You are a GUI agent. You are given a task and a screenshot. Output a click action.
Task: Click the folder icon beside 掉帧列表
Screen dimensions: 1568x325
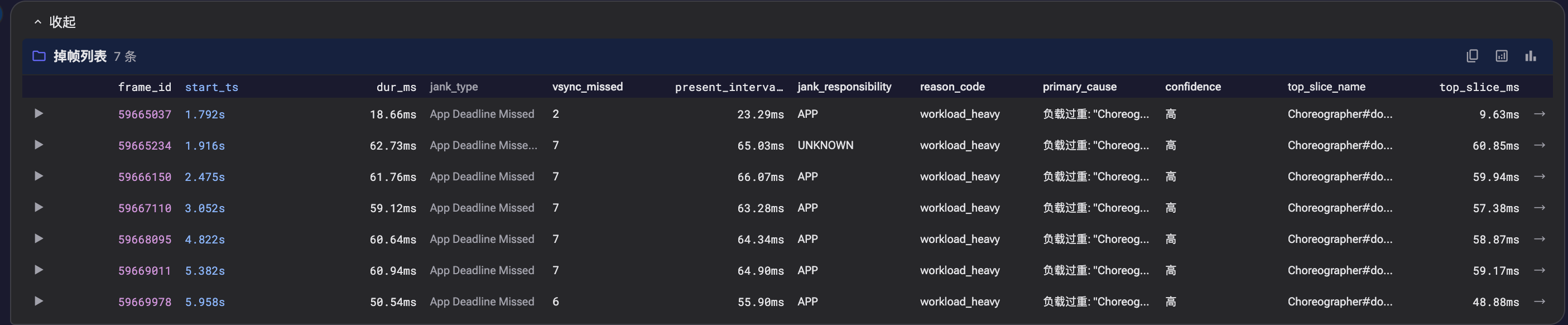[39, 56]
